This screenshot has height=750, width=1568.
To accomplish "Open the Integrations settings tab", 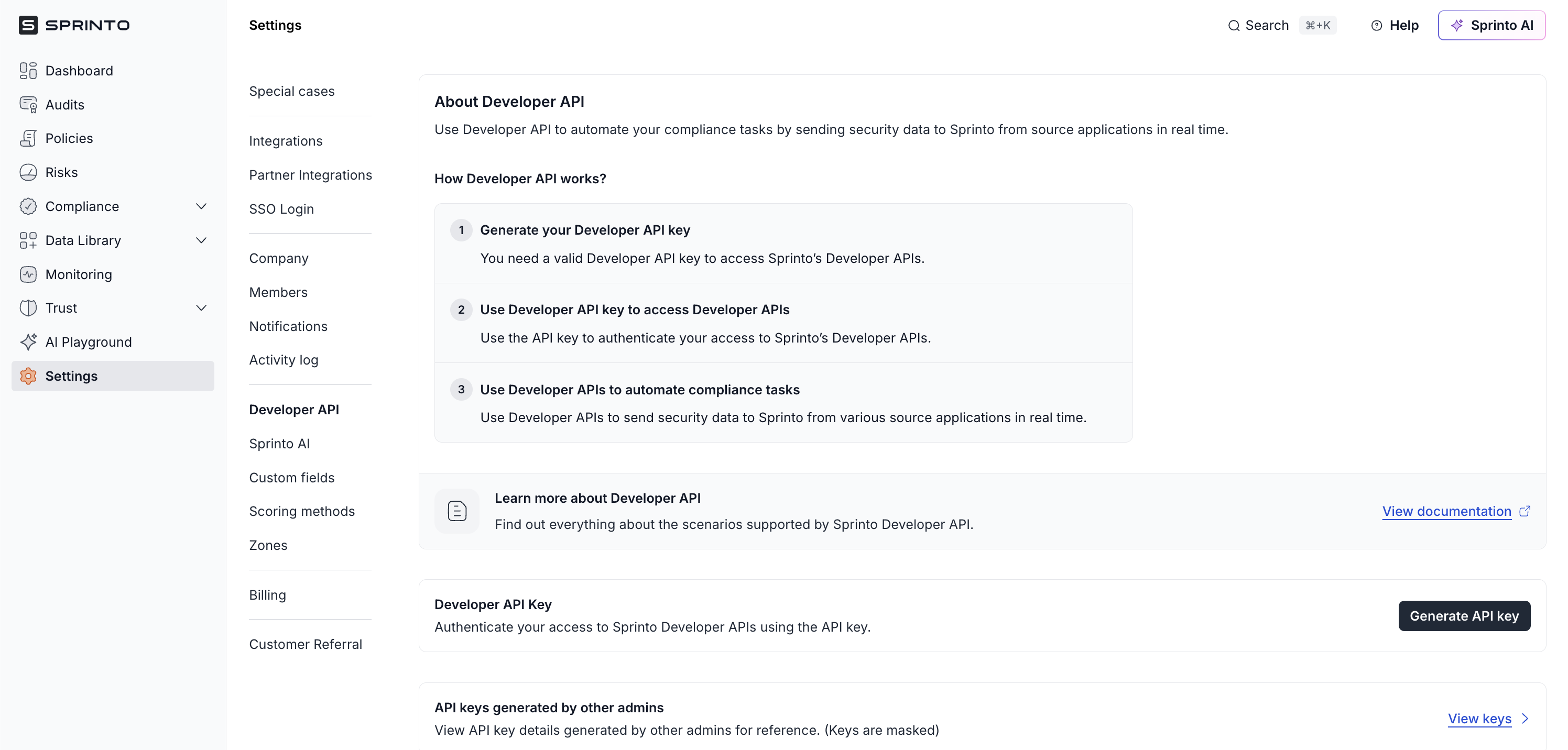I will click(x=286, y=141).
